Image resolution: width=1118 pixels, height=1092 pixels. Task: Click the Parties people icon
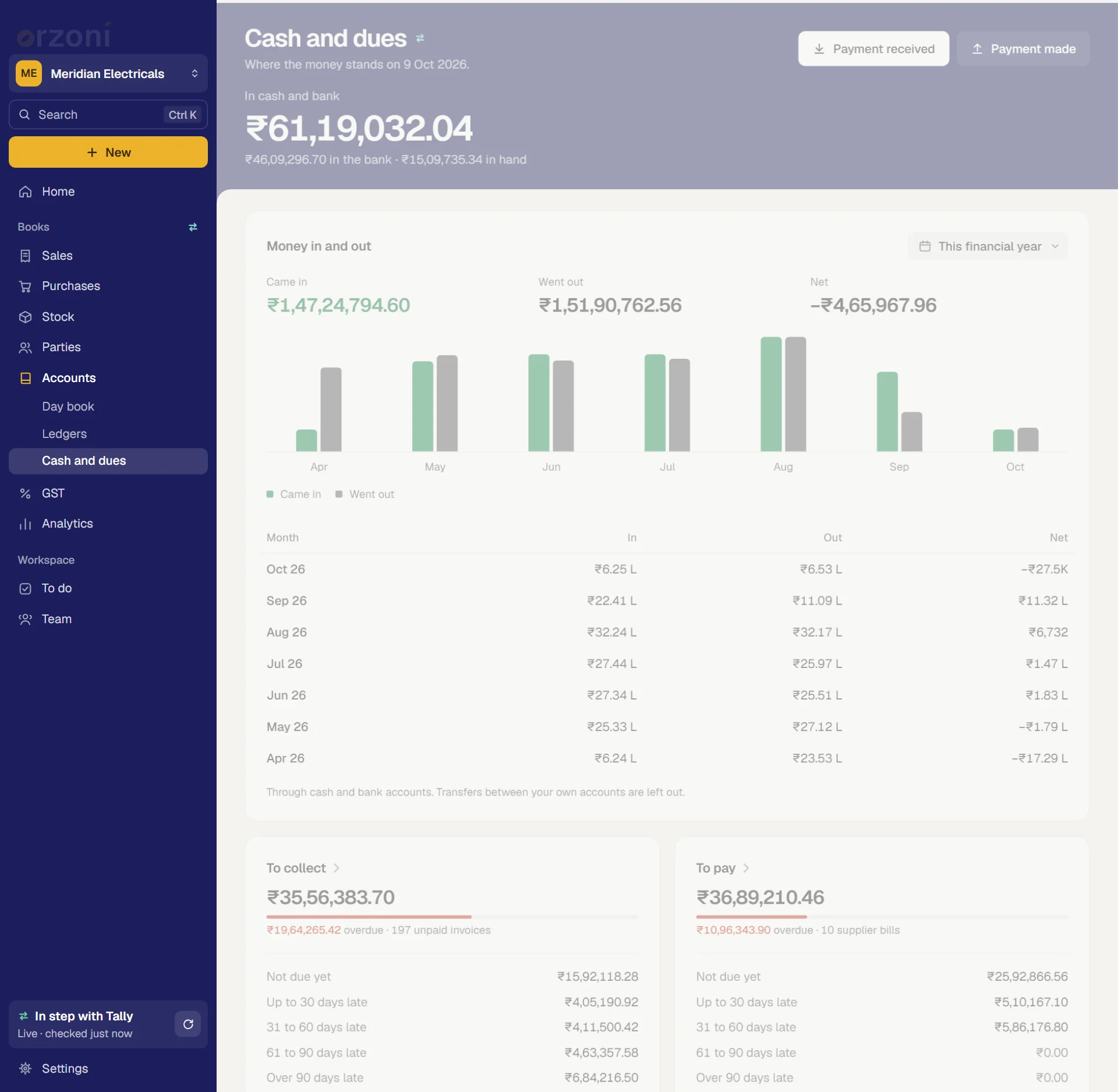(x=25, y=347)
